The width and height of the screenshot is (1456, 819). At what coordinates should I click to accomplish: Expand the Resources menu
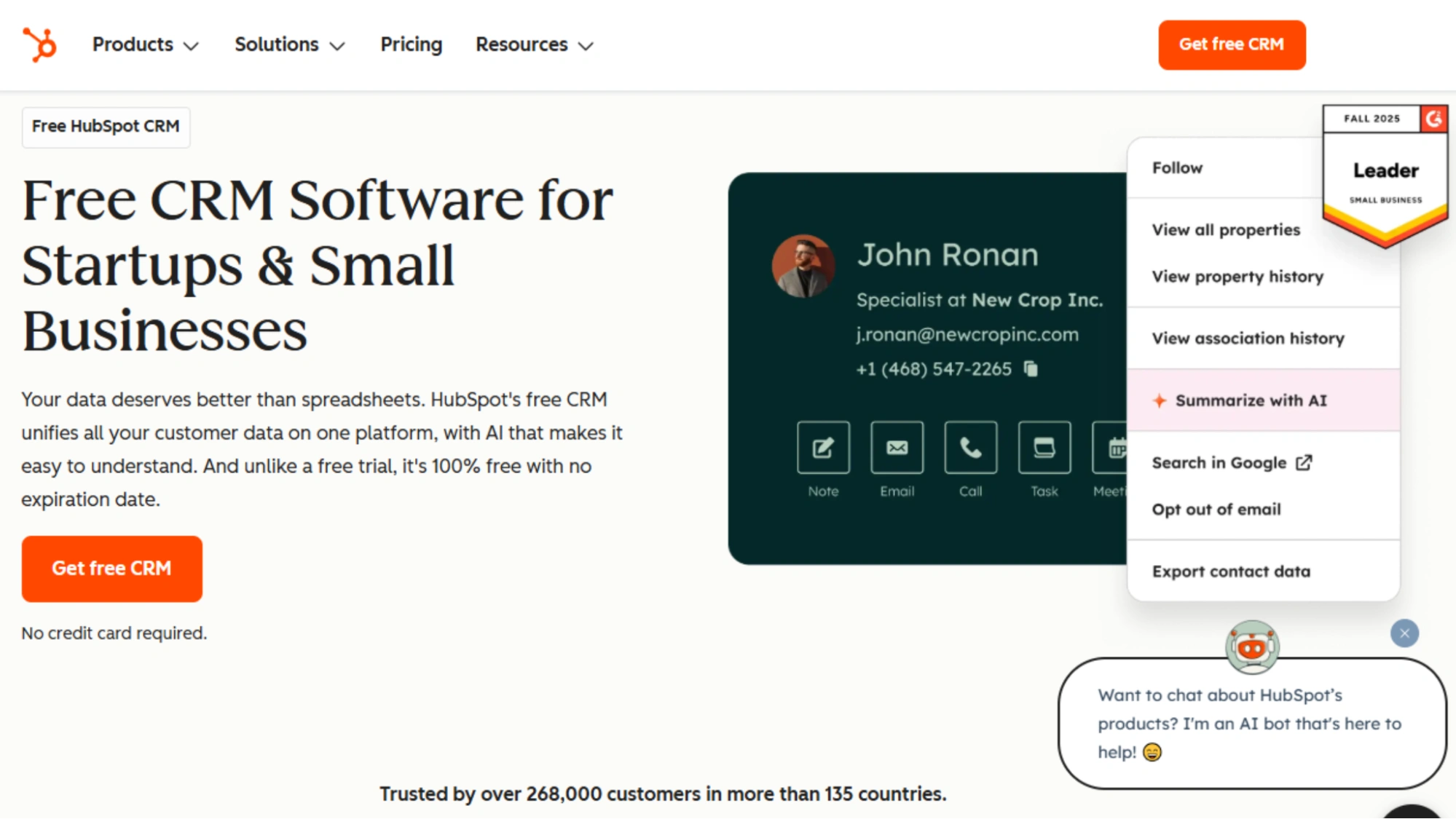(534, 44)
